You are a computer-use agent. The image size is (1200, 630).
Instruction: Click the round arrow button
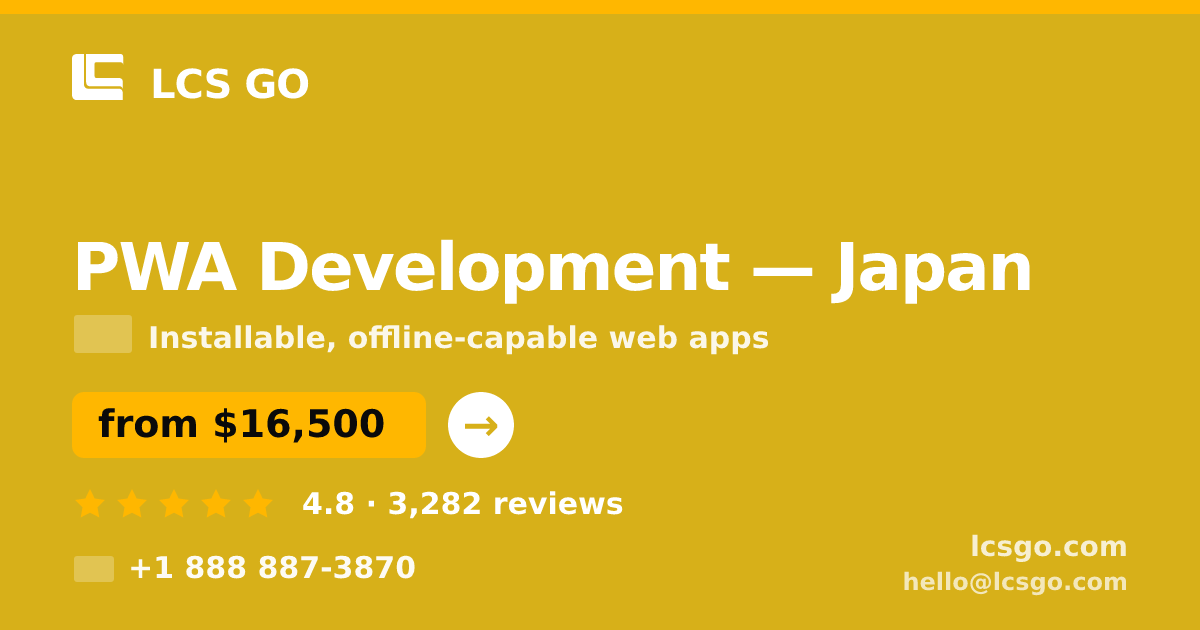[x=481, y=425]
